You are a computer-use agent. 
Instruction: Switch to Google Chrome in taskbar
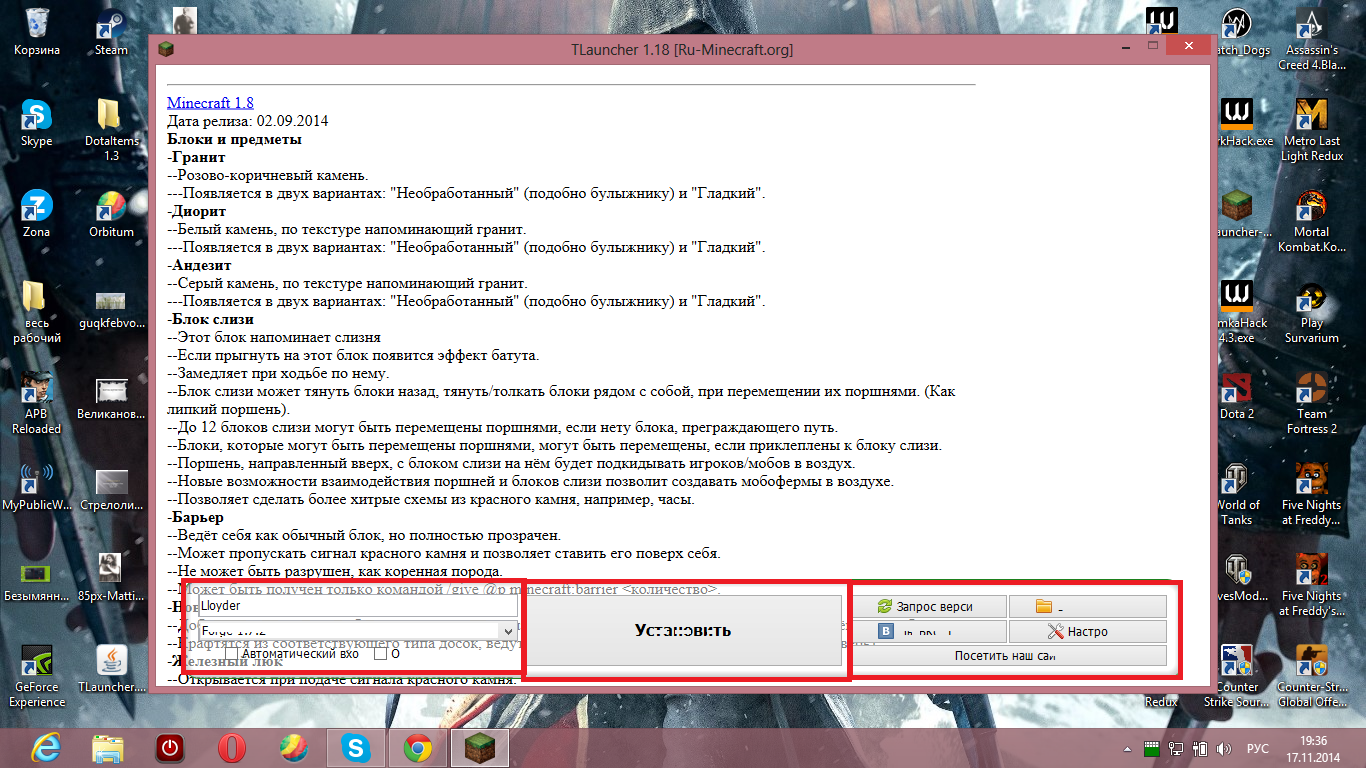pyautogui.click(x=418, y=748)
